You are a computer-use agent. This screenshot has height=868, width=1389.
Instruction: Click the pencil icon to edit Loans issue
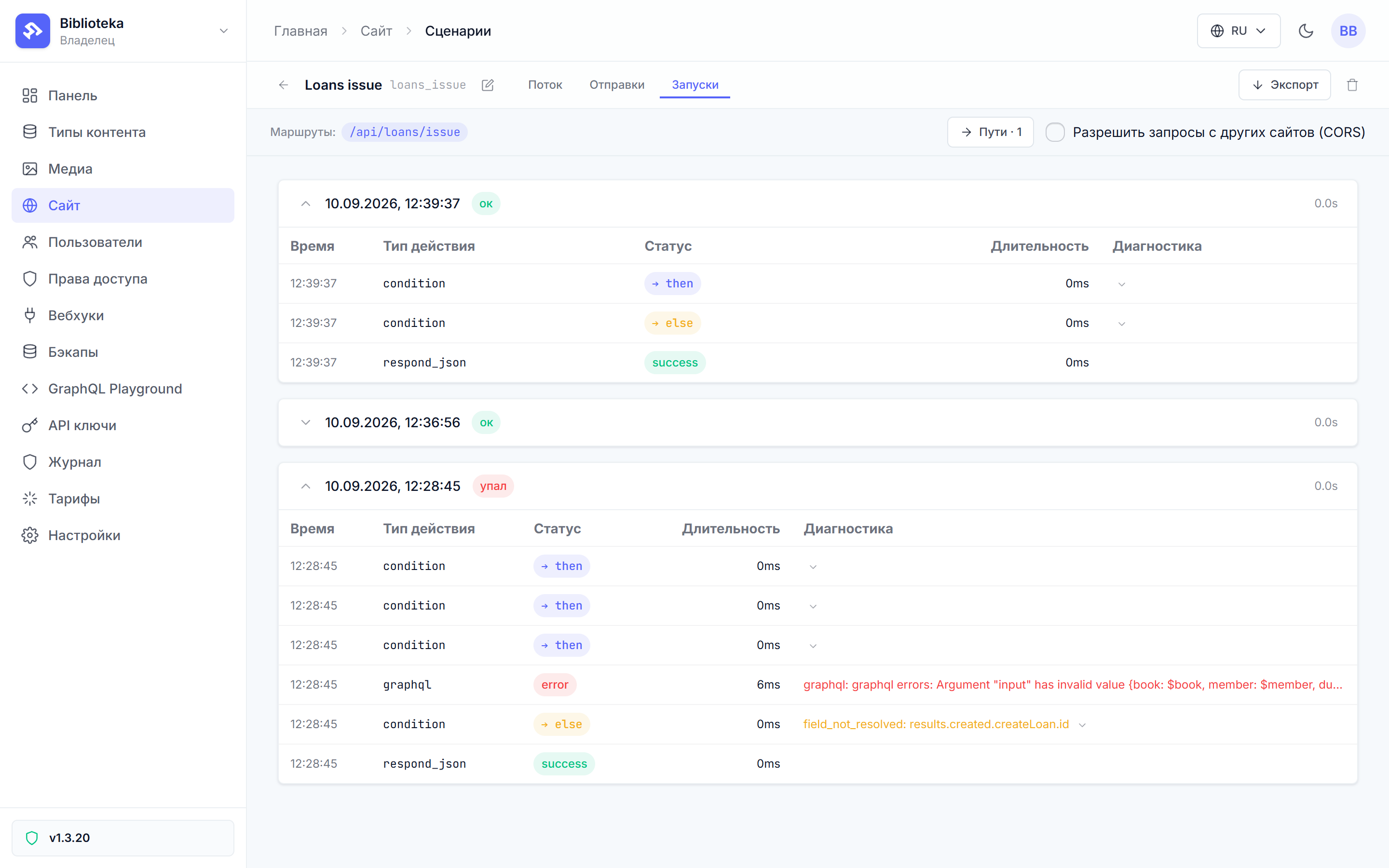pyautogui.click(x=488, y=85)
